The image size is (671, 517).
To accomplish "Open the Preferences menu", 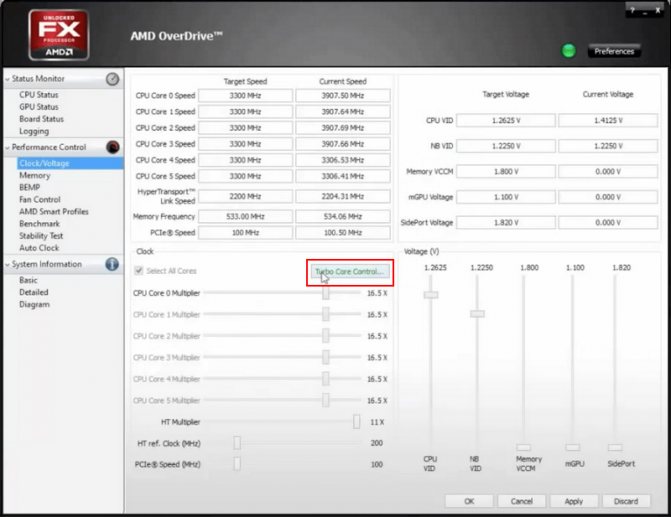I will pyautogui.click(x=614, y=51).
